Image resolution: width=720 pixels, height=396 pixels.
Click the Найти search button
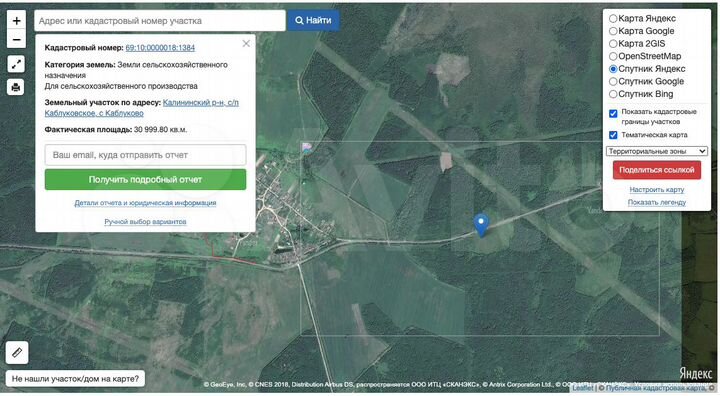tap(314, 21)
